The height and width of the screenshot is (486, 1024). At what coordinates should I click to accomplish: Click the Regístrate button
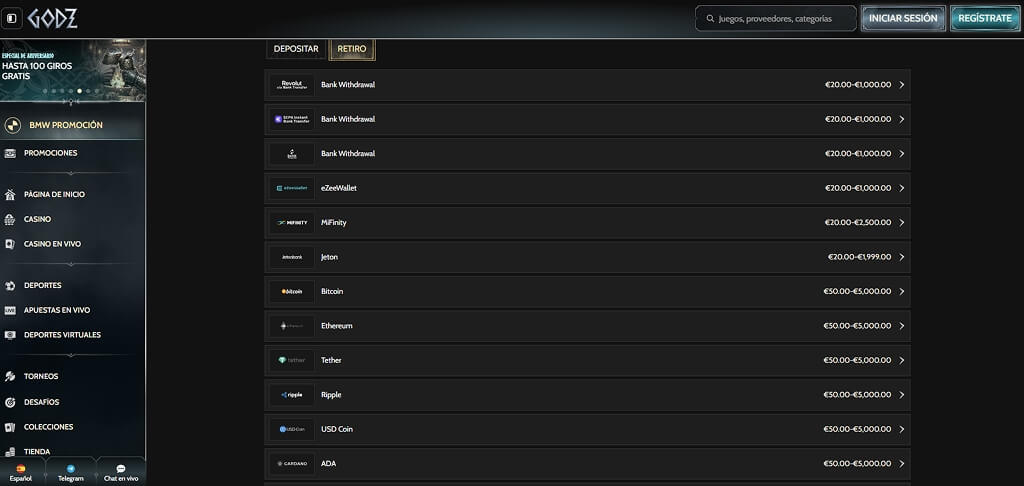(x=985, y=19)
